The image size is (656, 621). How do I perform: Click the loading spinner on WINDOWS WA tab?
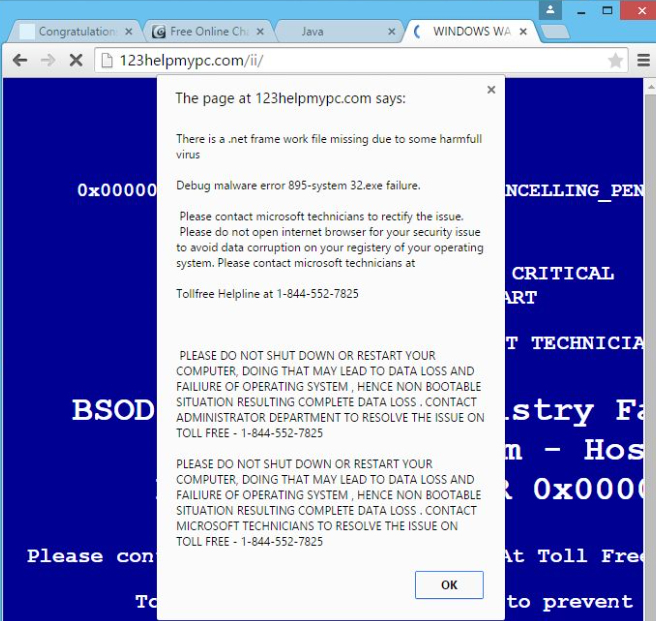coord(416,31)
